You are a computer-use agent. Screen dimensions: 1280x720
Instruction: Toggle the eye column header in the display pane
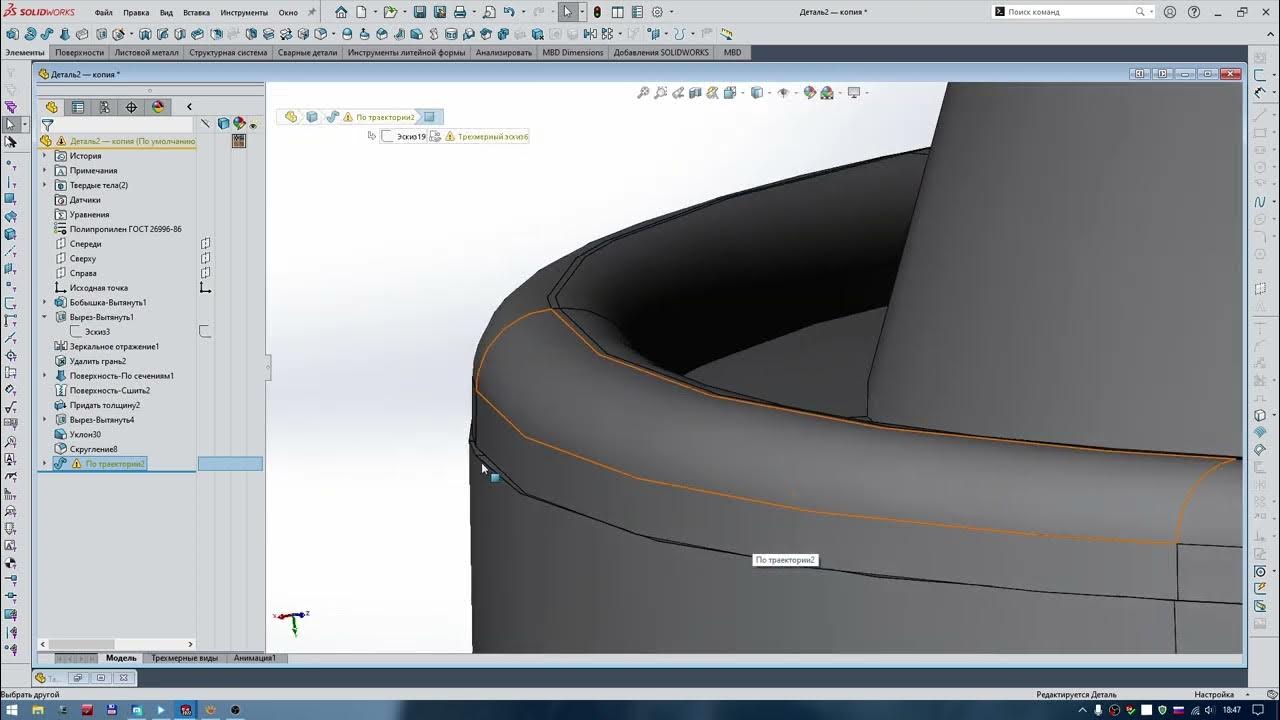tap(253, 124)
